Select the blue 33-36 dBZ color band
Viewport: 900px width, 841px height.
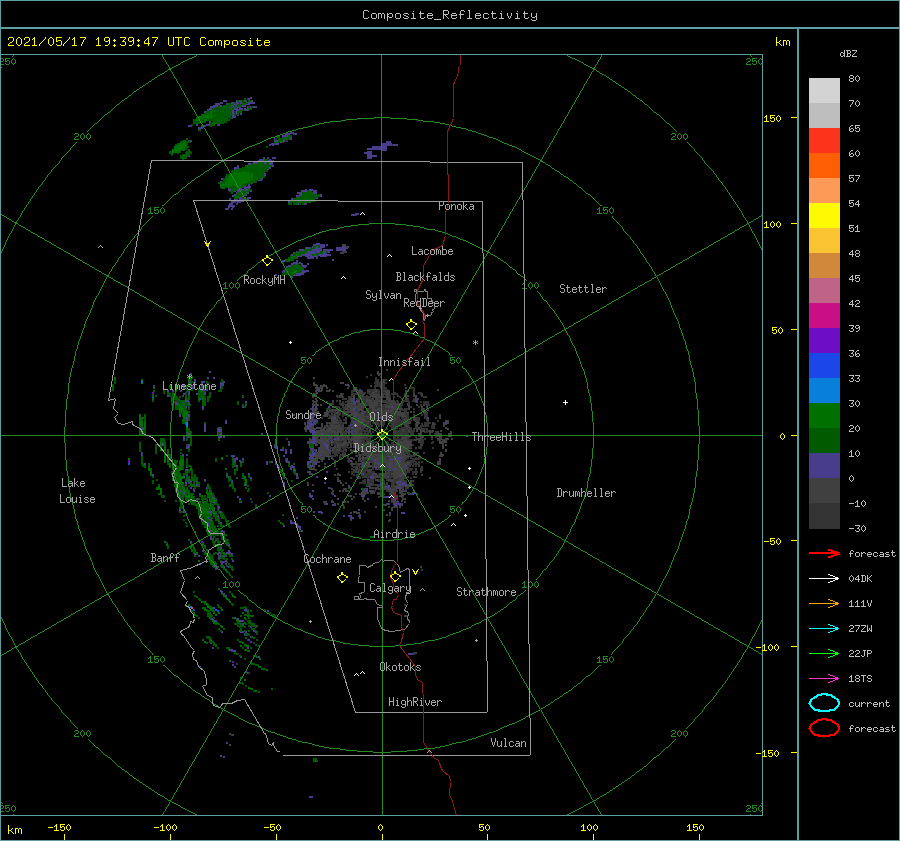(824, 366)
